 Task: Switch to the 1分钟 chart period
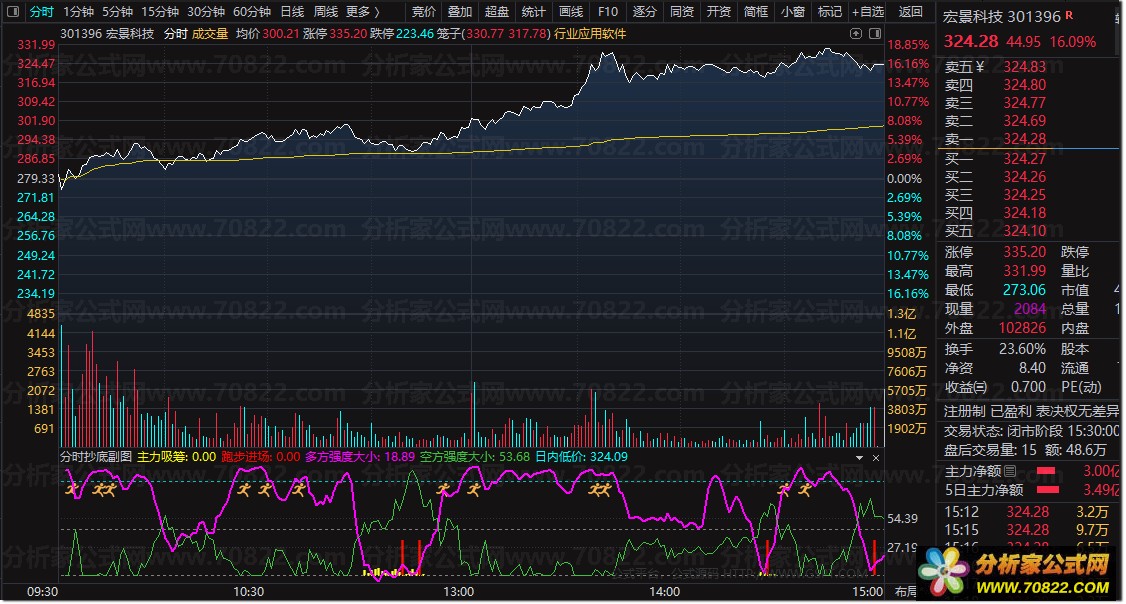tap(78, 11)
